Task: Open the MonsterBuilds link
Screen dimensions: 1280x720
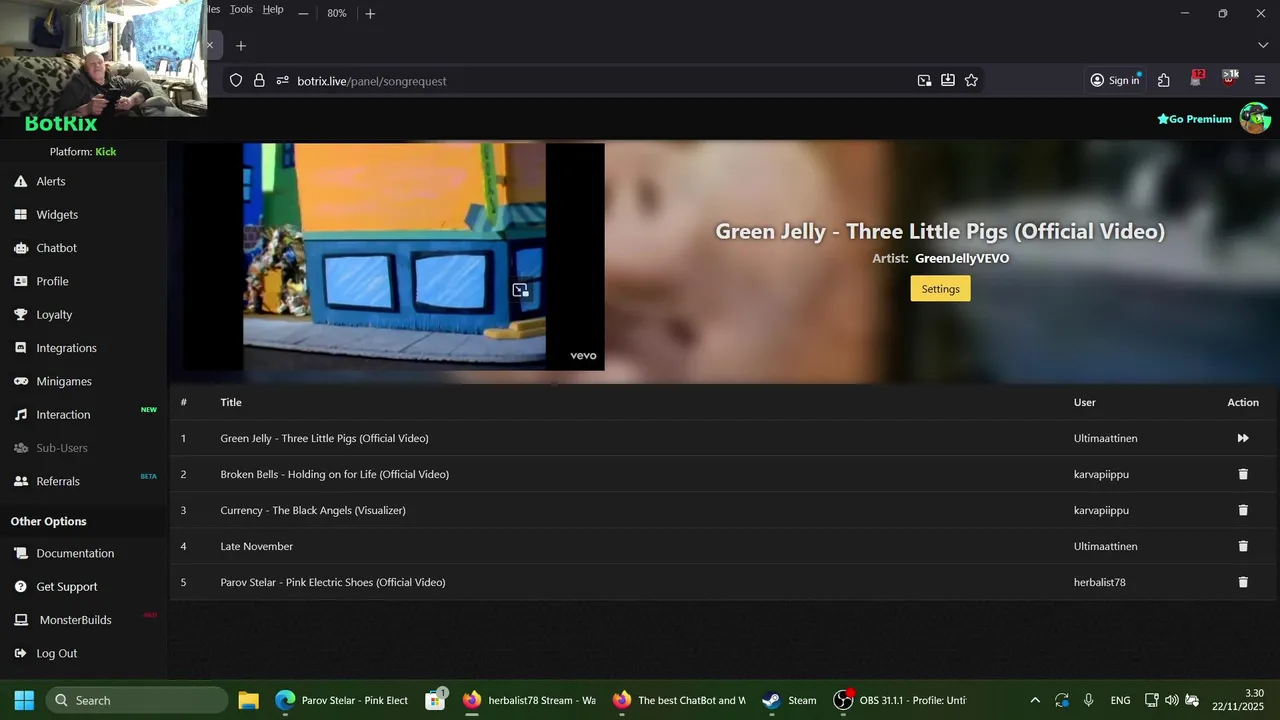Action: click(75, 620)
